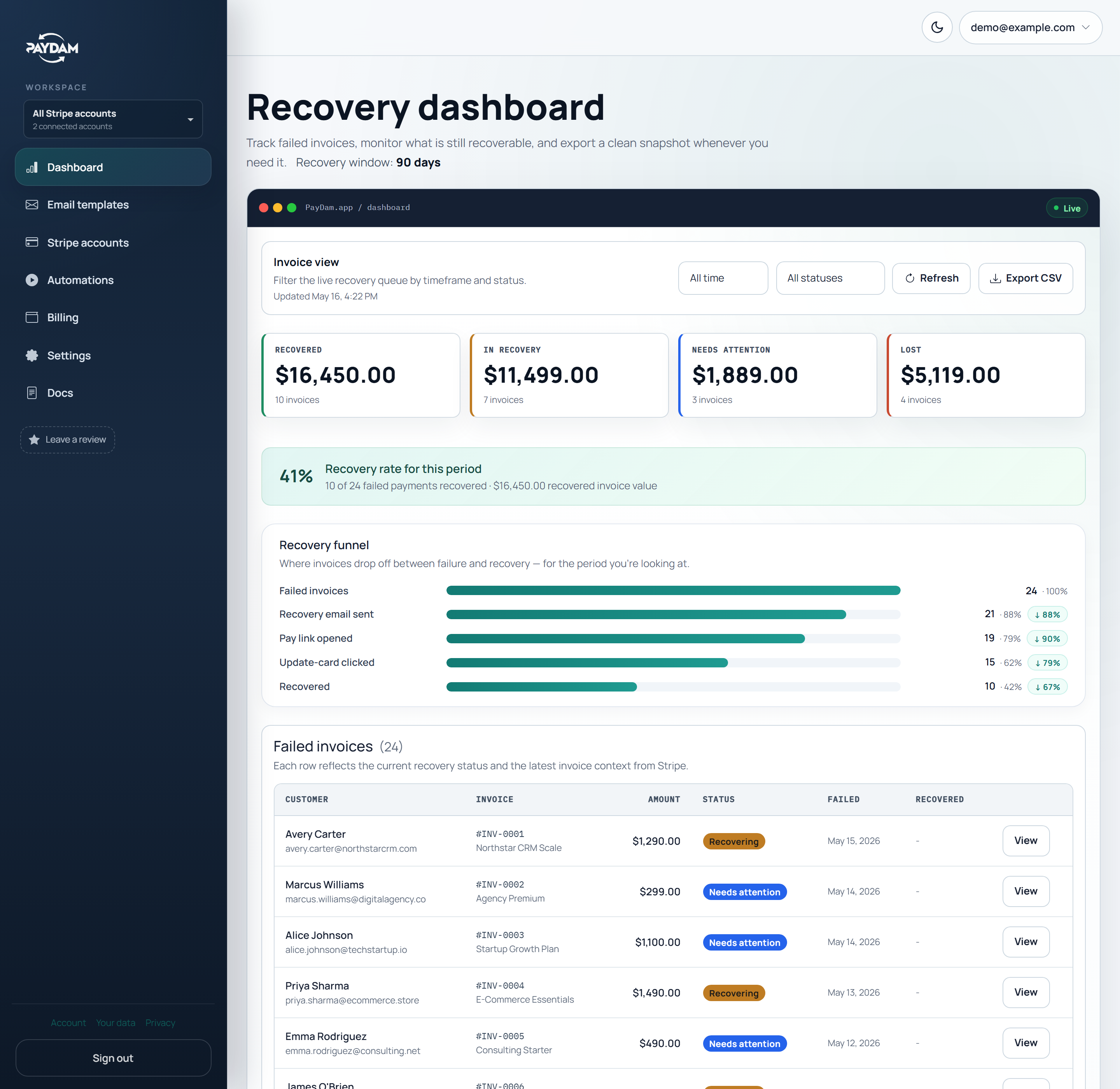Click the Recovery email sent funnel bar

(x=673, y=614)
